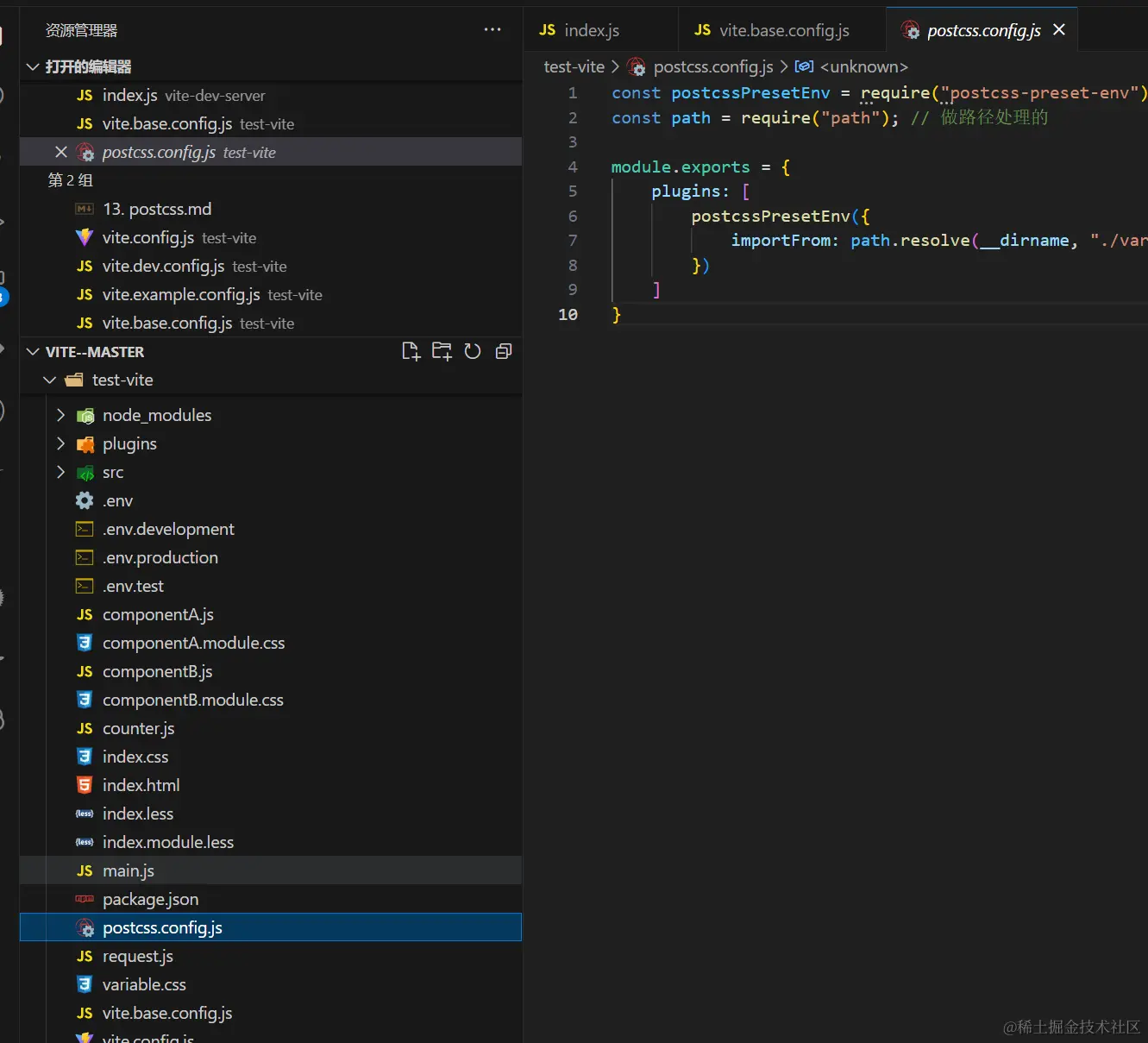
Task: Click postcssPresetEnv variable on line 1
Action: coord(750,92)
